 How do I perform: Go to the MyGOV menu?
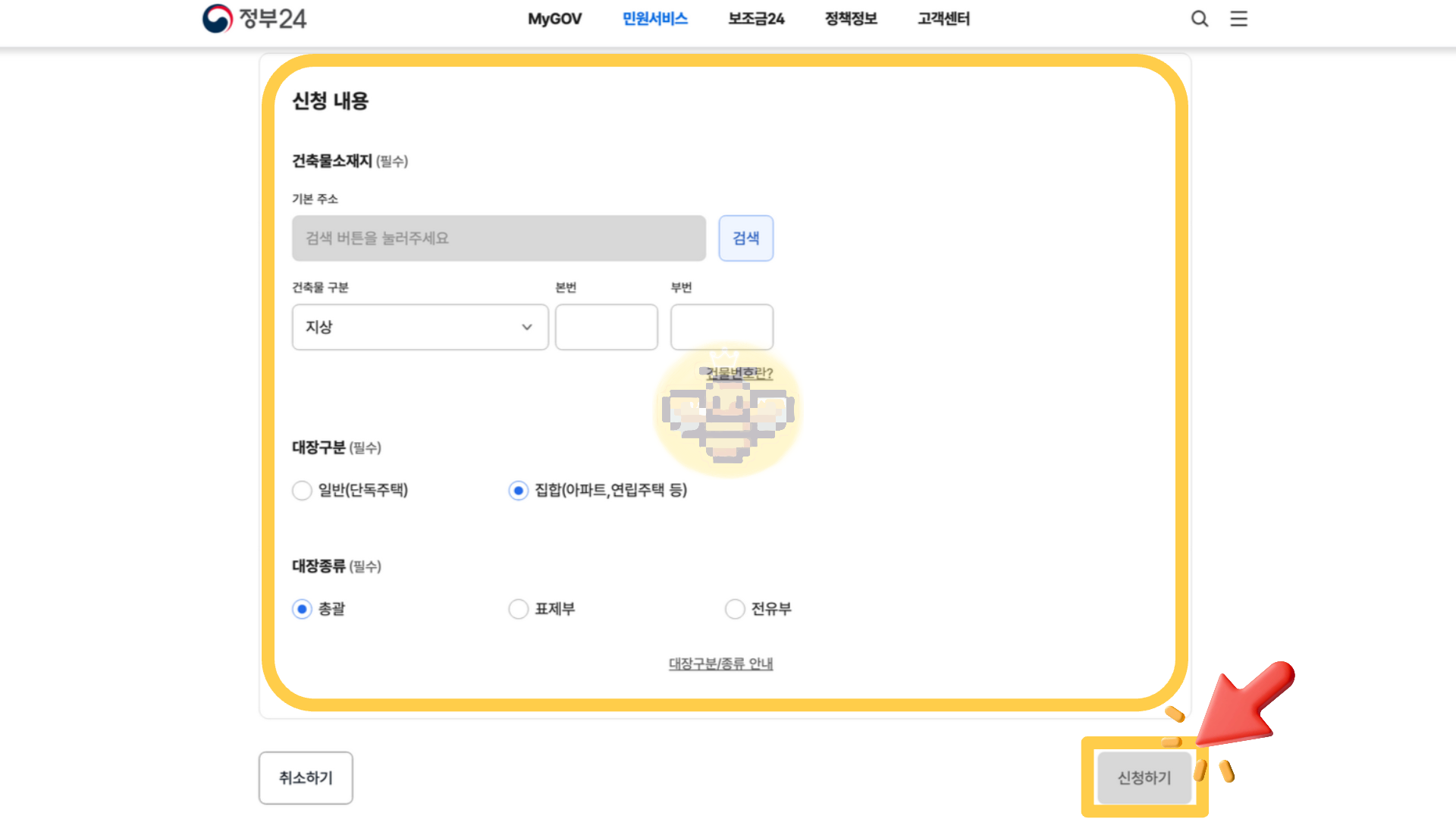pyautogui.click(x=555, y=19)
